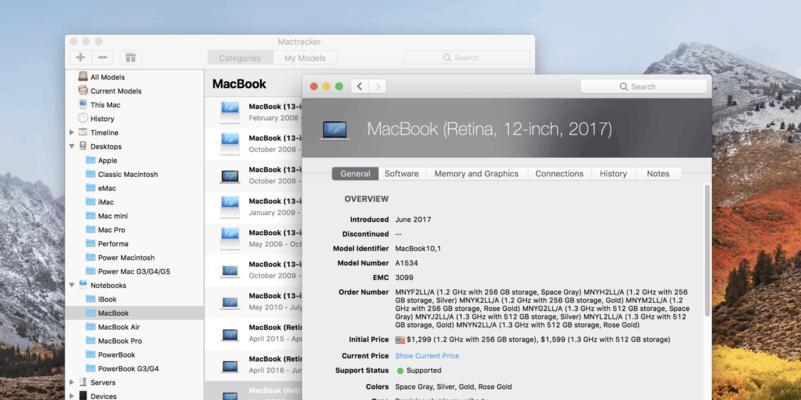
Task: Click the MacBook image in detail header
Action: click(335, 130)
